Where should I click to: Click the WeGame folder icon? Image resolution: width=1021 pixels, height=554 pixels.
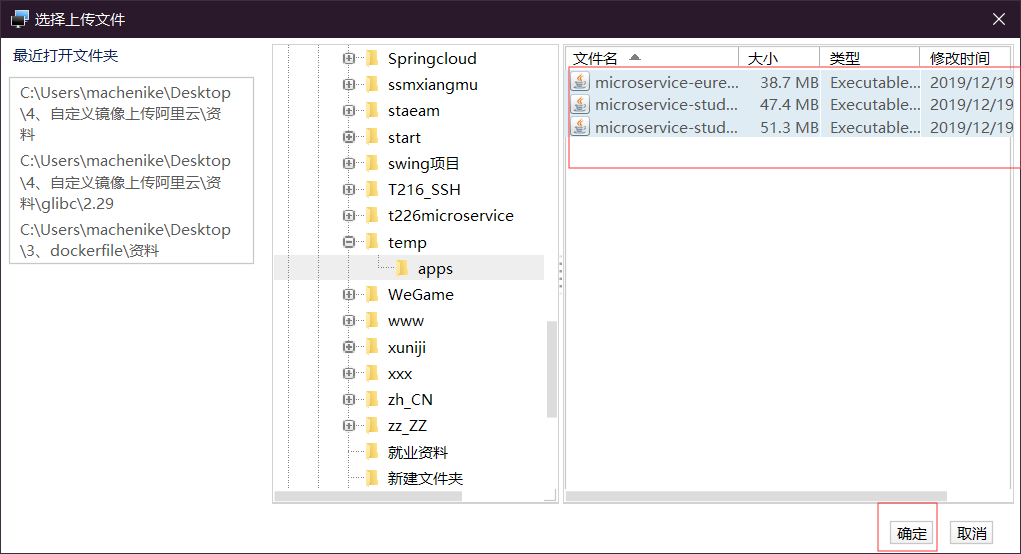coord(372,294)
